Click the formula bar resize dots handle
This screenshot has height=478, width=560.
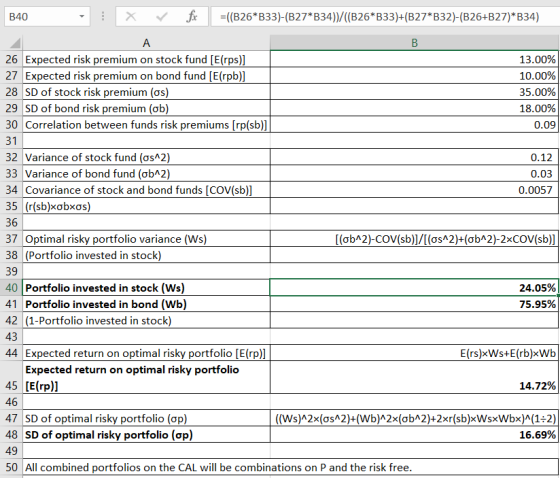pyautogui.click(x=103, y=16)
